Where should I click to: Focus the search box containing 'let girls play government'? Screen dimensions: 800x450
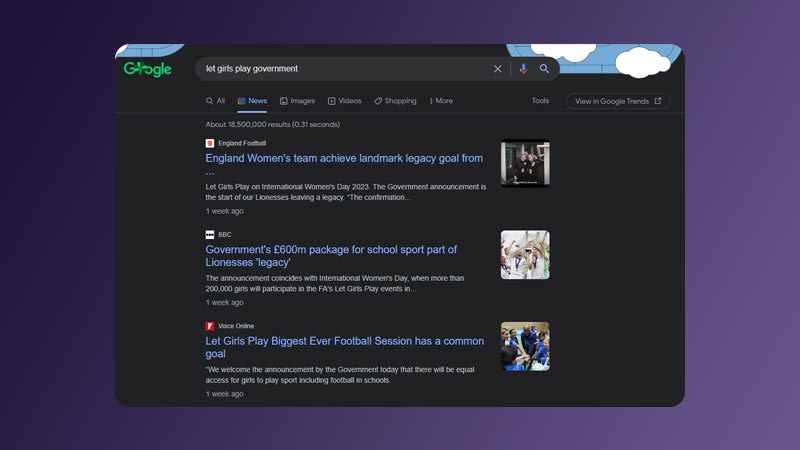pos(377,69)
